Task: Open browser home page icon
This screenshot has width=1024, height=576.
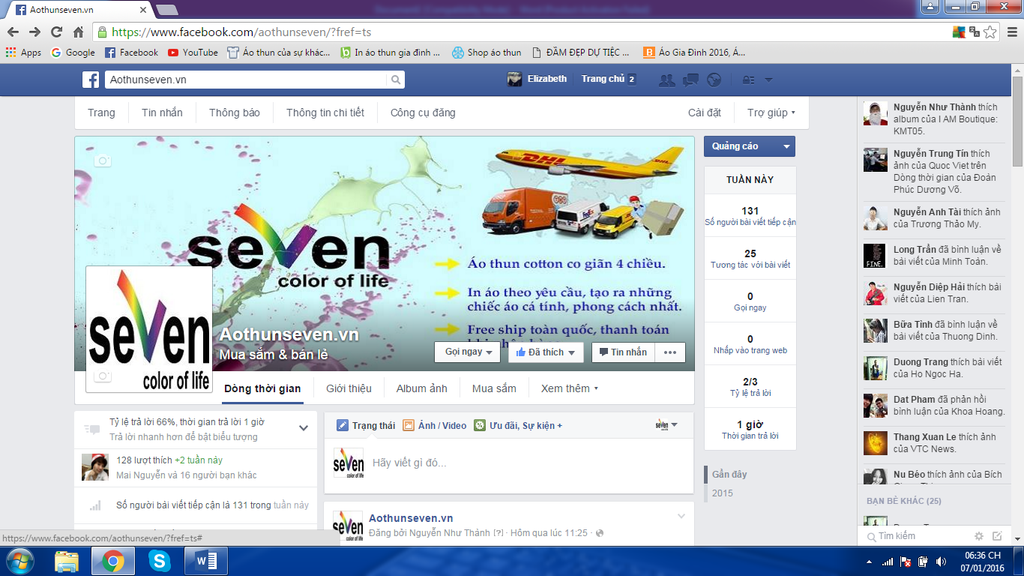Action: pyautogui.click(x=78, y=32)
